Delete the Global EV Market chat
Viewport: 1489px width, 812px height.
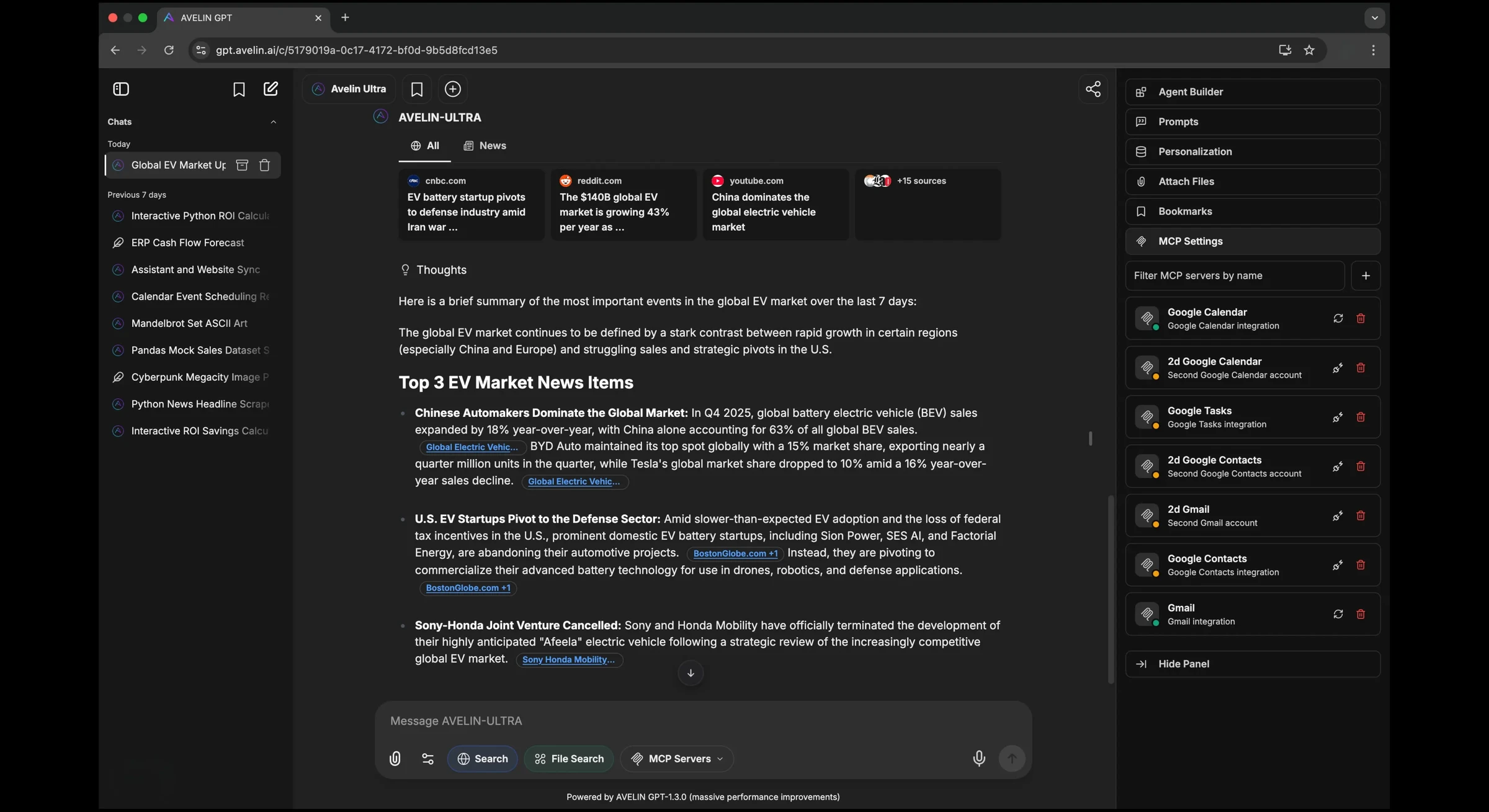coord(264,165)
